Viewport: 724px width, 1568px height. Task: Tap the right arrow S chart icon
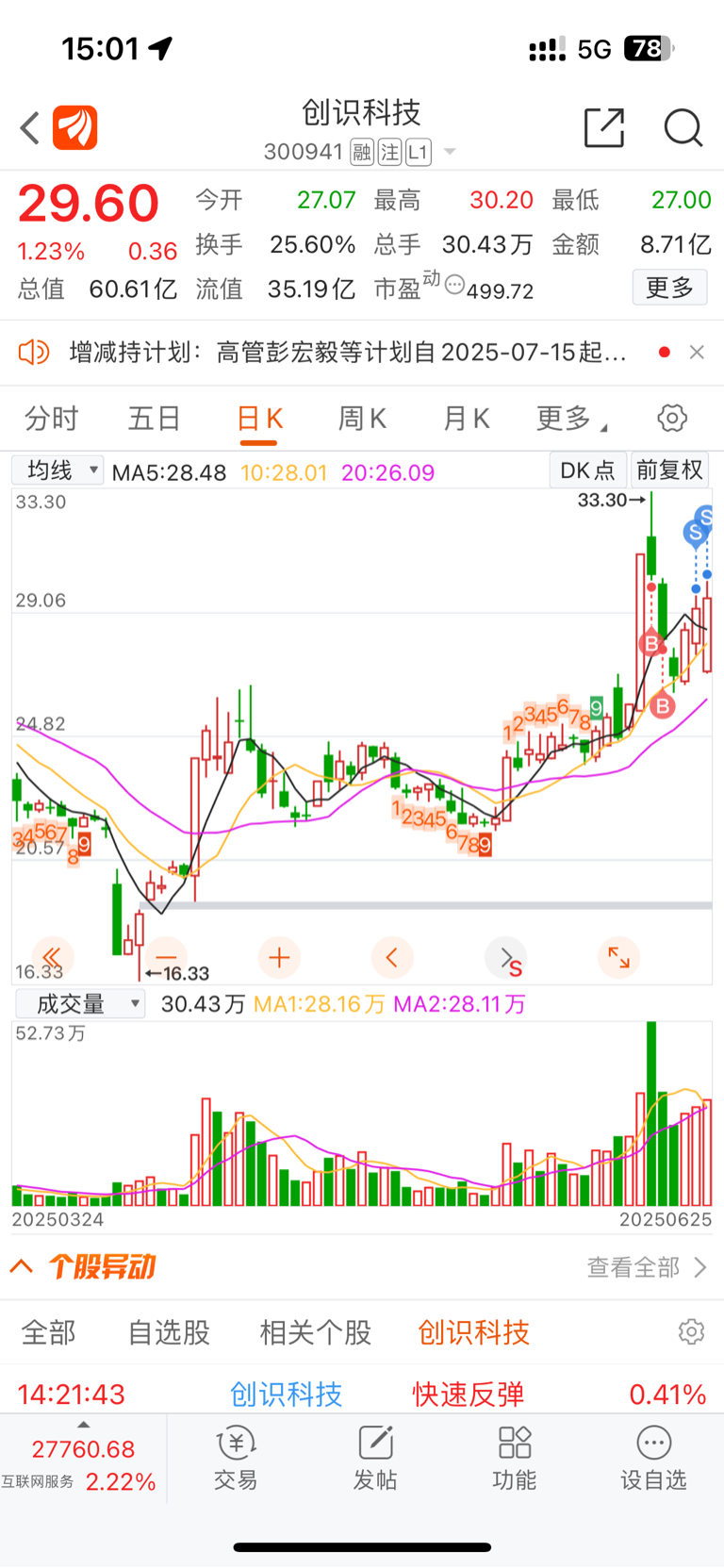pos(506,959)
